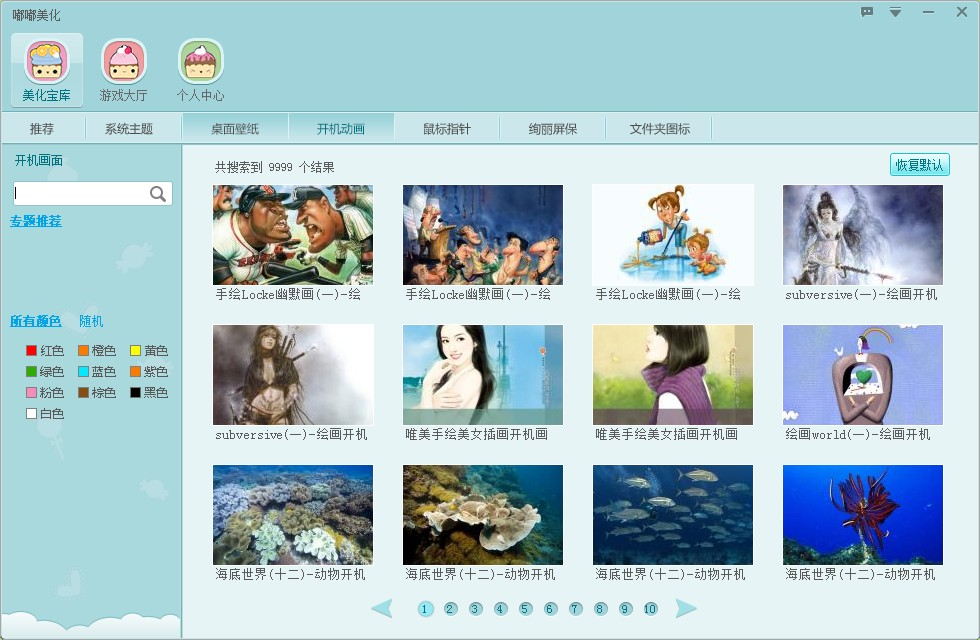This screenshot has height=640, width=980.
Task: Select the 蓝色 (blue) color filter
Action: pyautogui.click(x=100, y=371)
